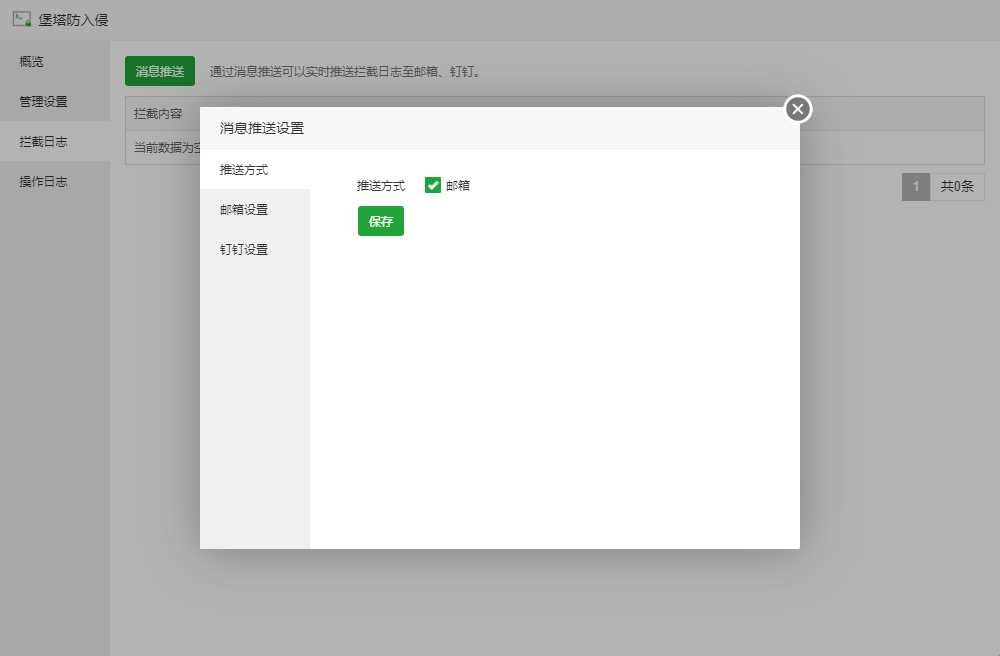Screen dimensions: 1000x656
Task: Open 操作日志 in the left sidebar
Action: 43,182
